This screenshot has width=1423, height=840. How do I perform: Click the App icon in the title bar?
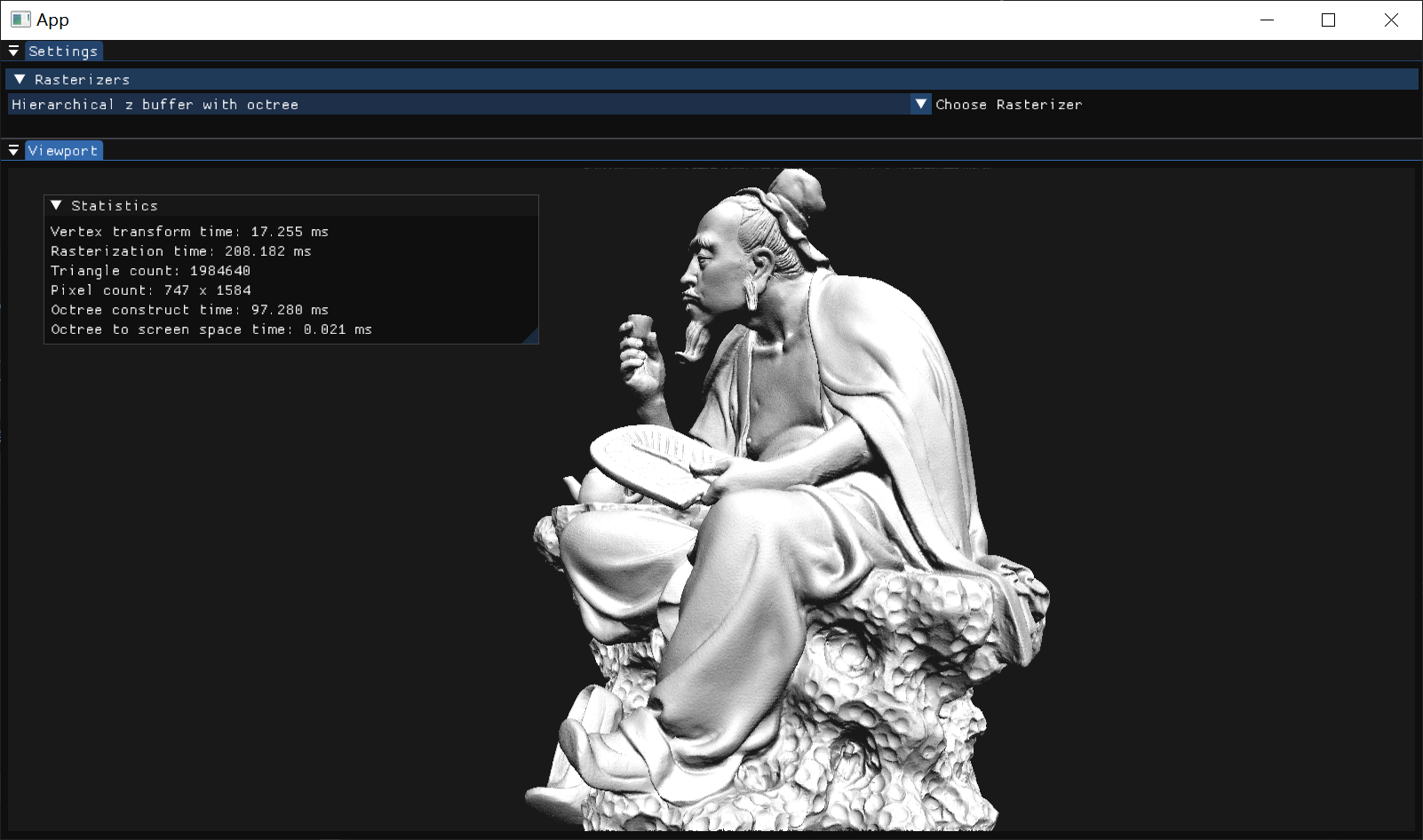click(20, 19)
